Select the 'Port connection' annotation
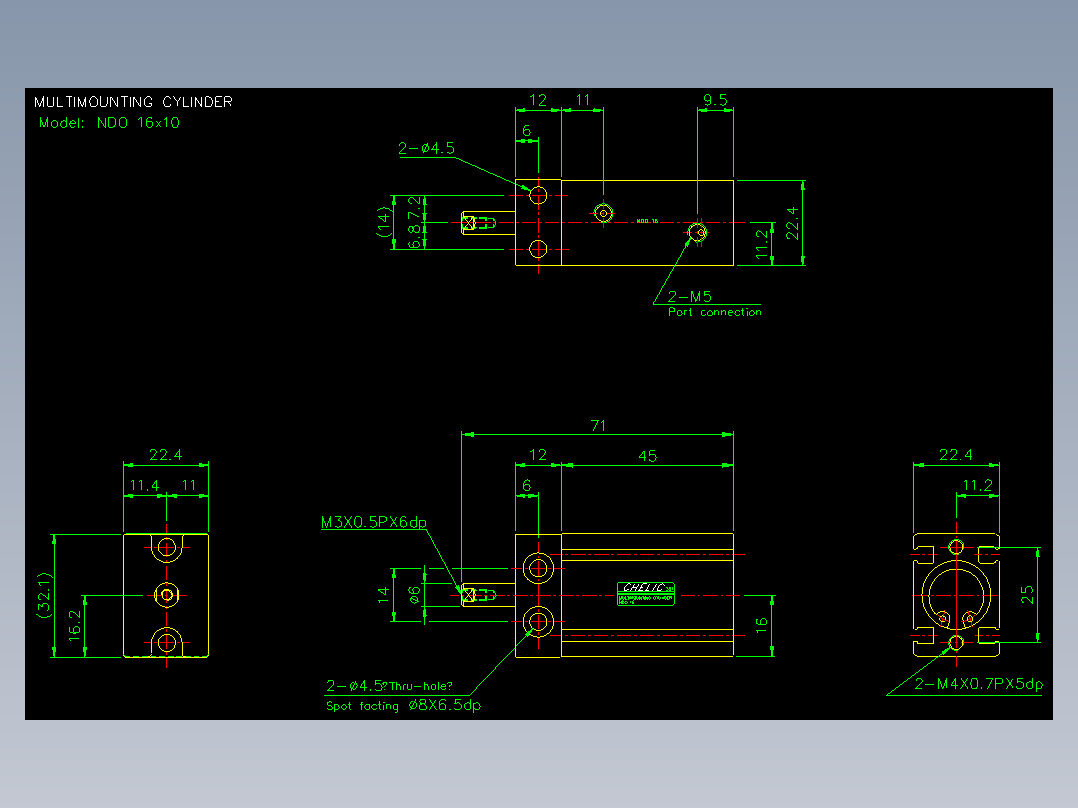 [714, 312]
